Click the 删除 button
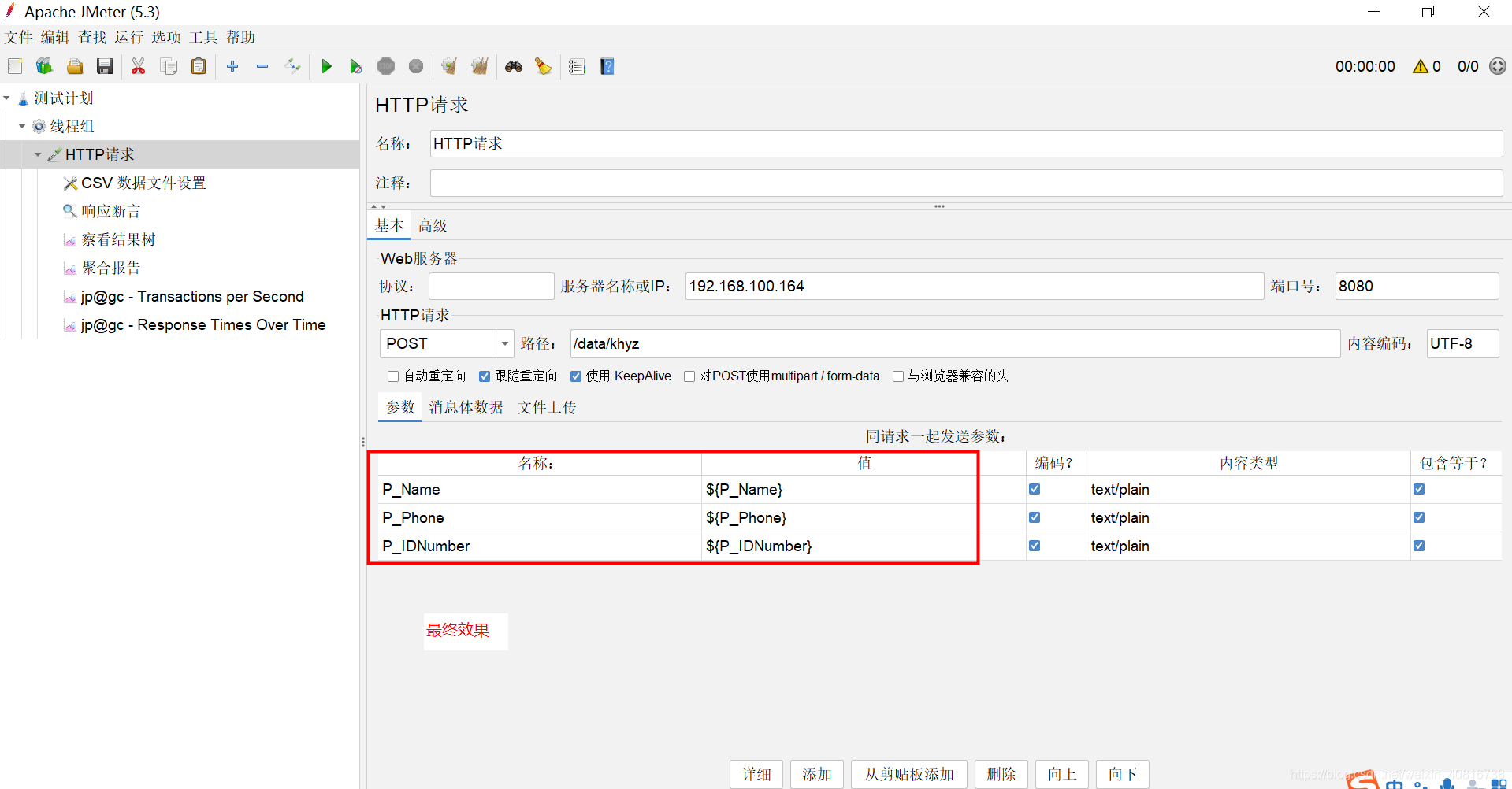 [1001, 775]
